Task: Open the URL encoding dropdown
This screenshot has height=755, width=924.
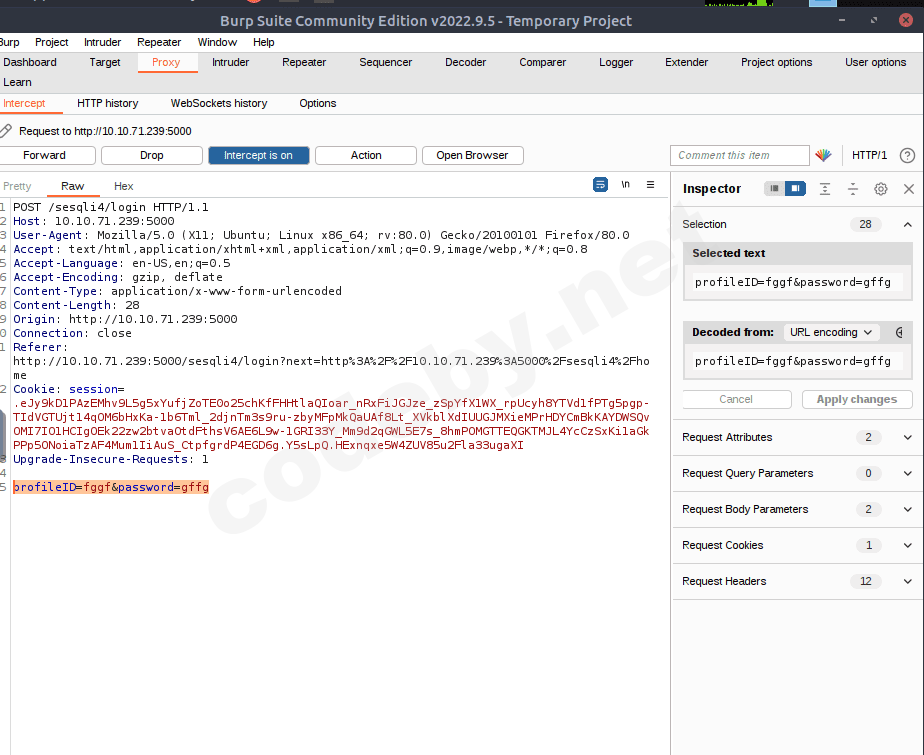Action: coord(830,332)
